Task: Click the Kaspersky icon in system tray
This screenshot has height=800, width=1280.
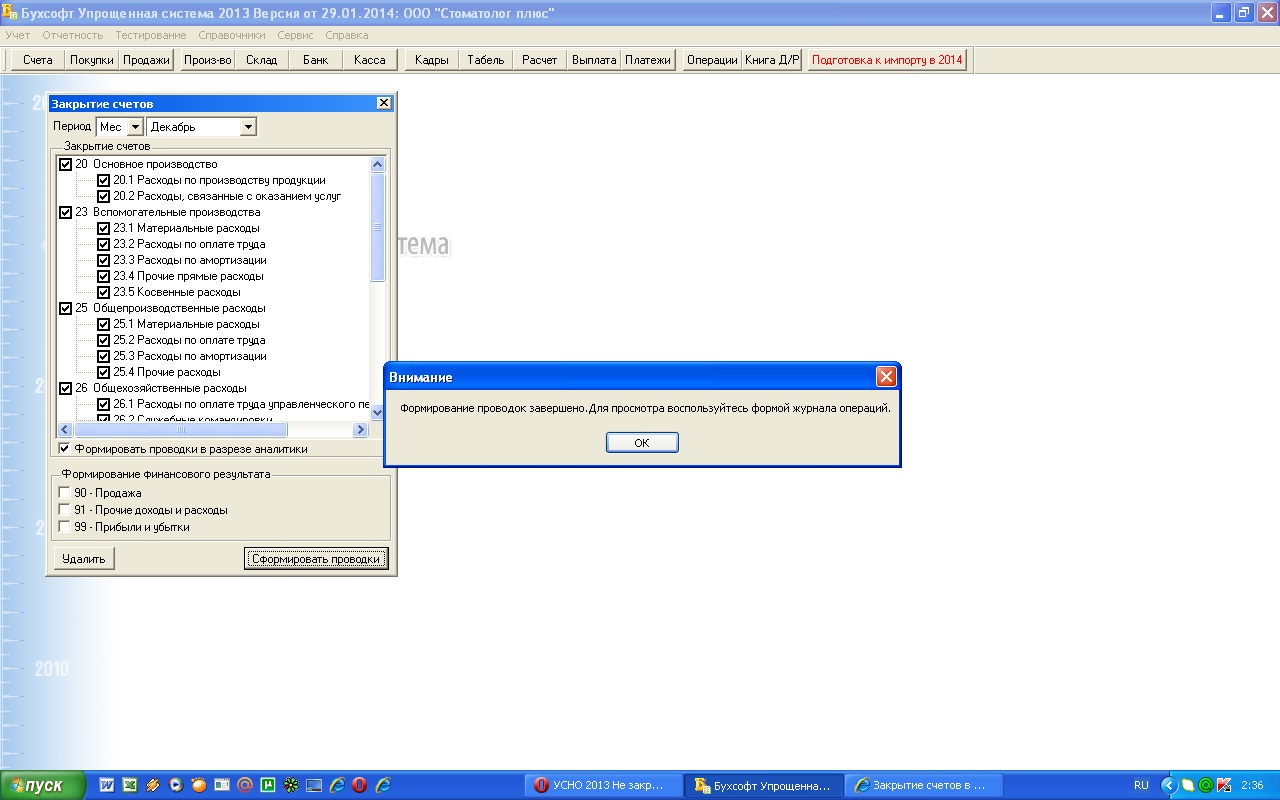Action: tap(1223, 785)
